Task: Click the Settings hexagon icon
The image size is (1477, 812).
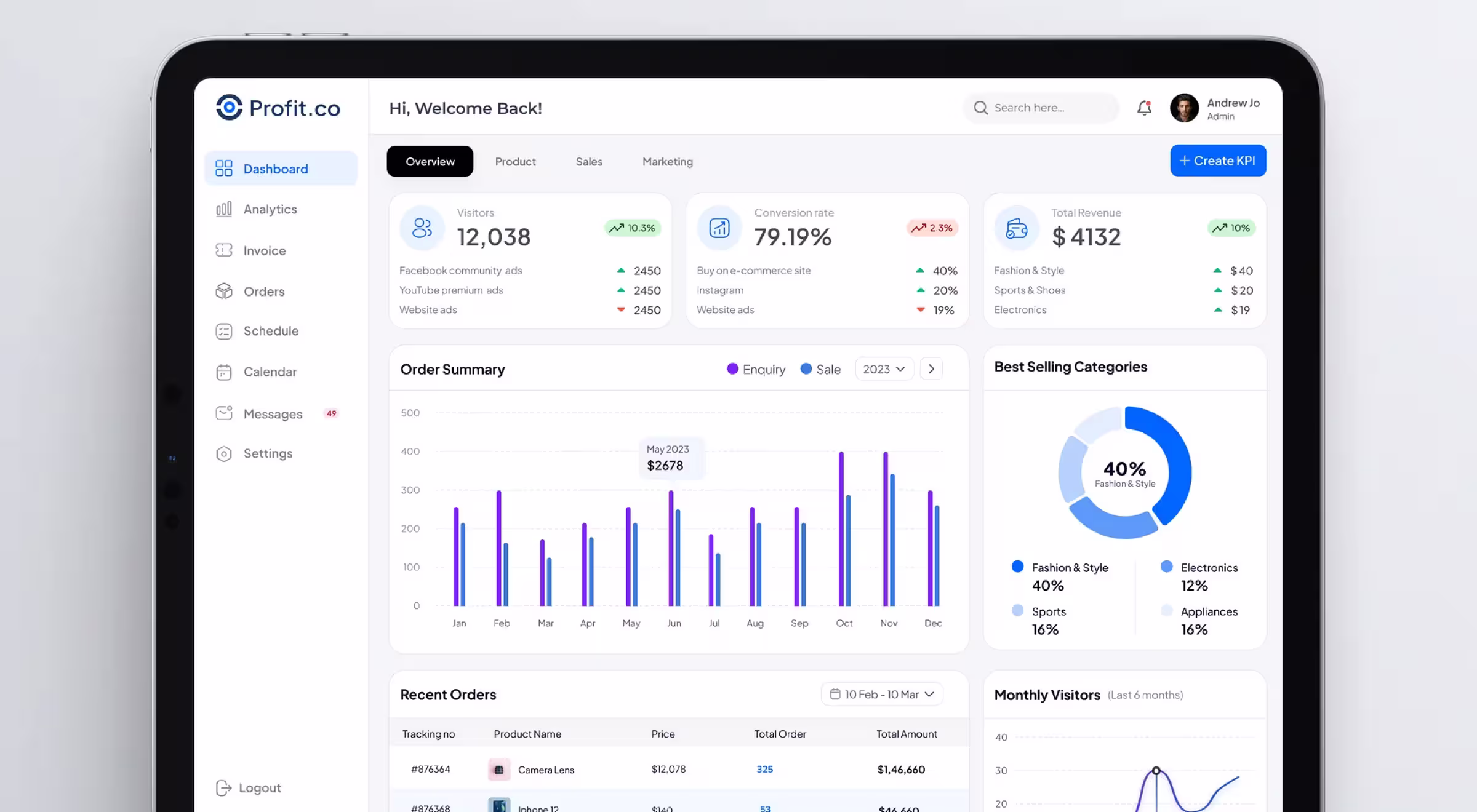Action: 224,454
